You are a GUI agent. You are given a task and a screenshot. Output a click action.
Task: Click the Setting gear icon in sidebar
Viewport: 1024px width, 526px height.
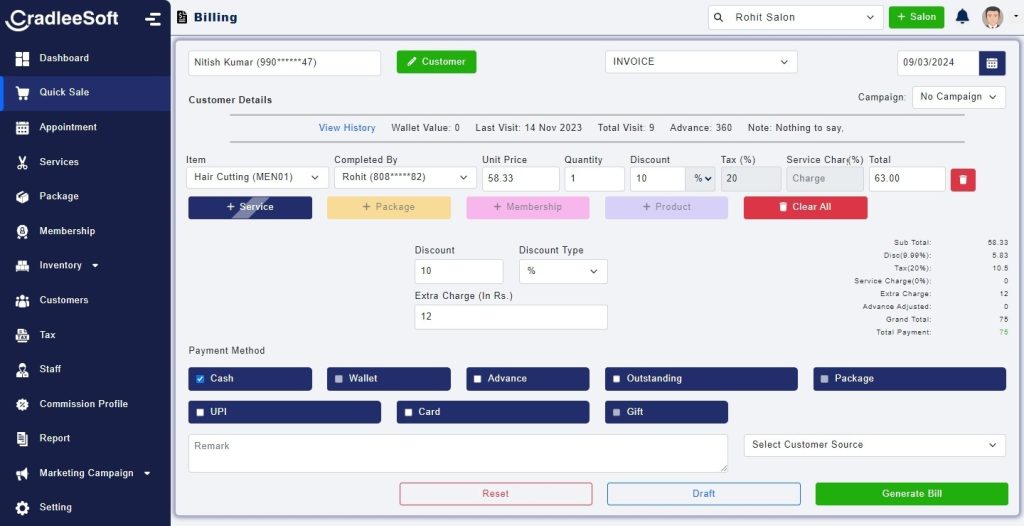22,508
